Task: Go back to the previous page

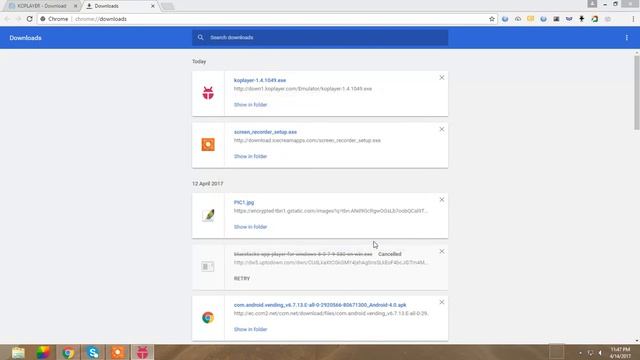Action: coord(7,19)
